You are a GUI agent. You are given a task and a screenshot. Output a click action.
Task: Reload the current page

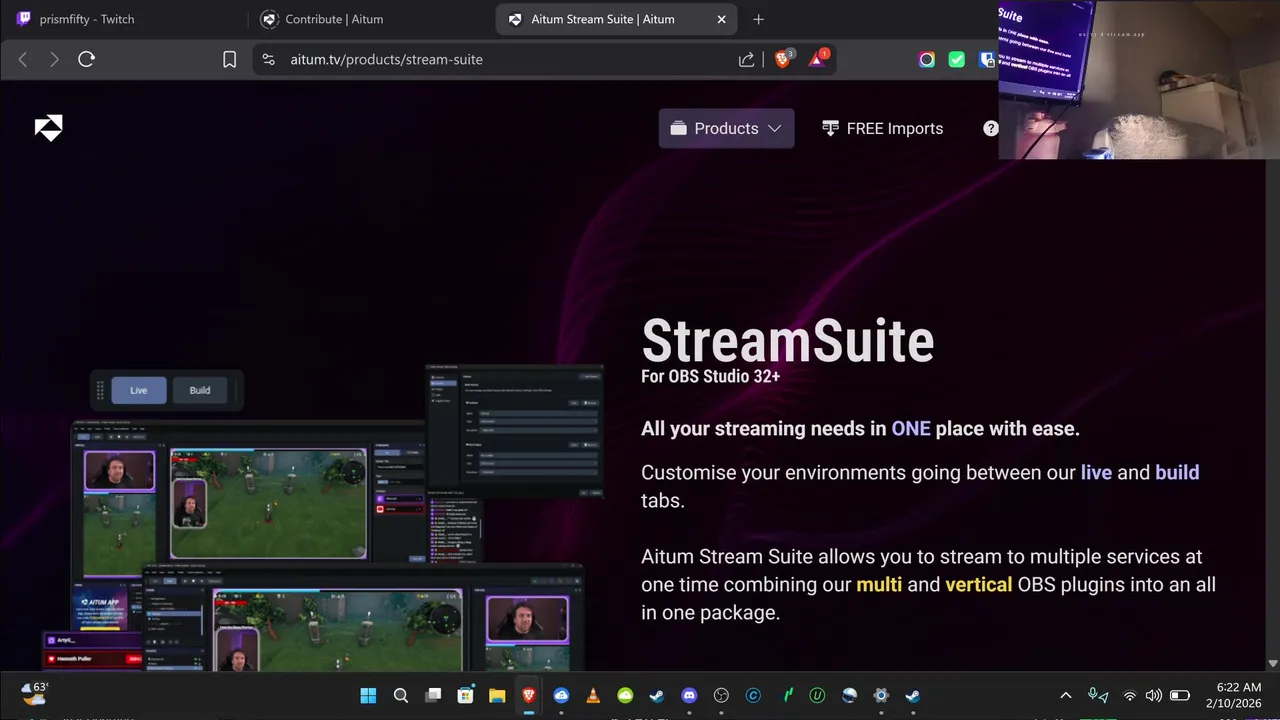tap(87, 59)
